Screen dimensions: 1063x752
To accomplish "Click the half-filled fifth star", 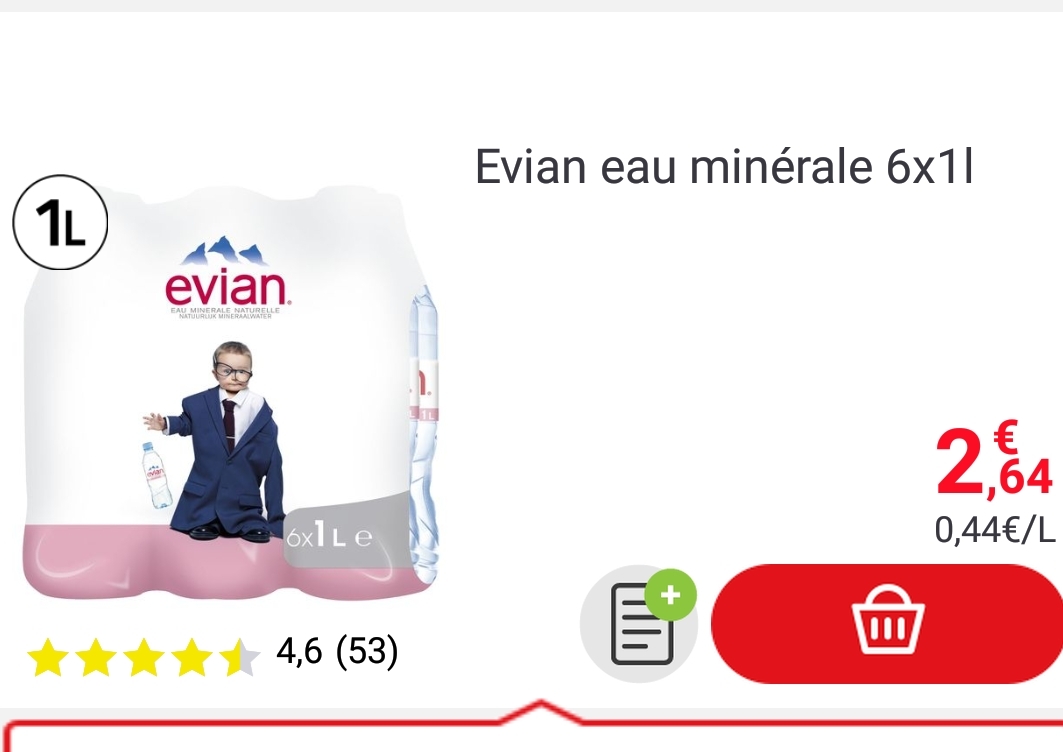I will pyautogui.click(x=240, y=657).
